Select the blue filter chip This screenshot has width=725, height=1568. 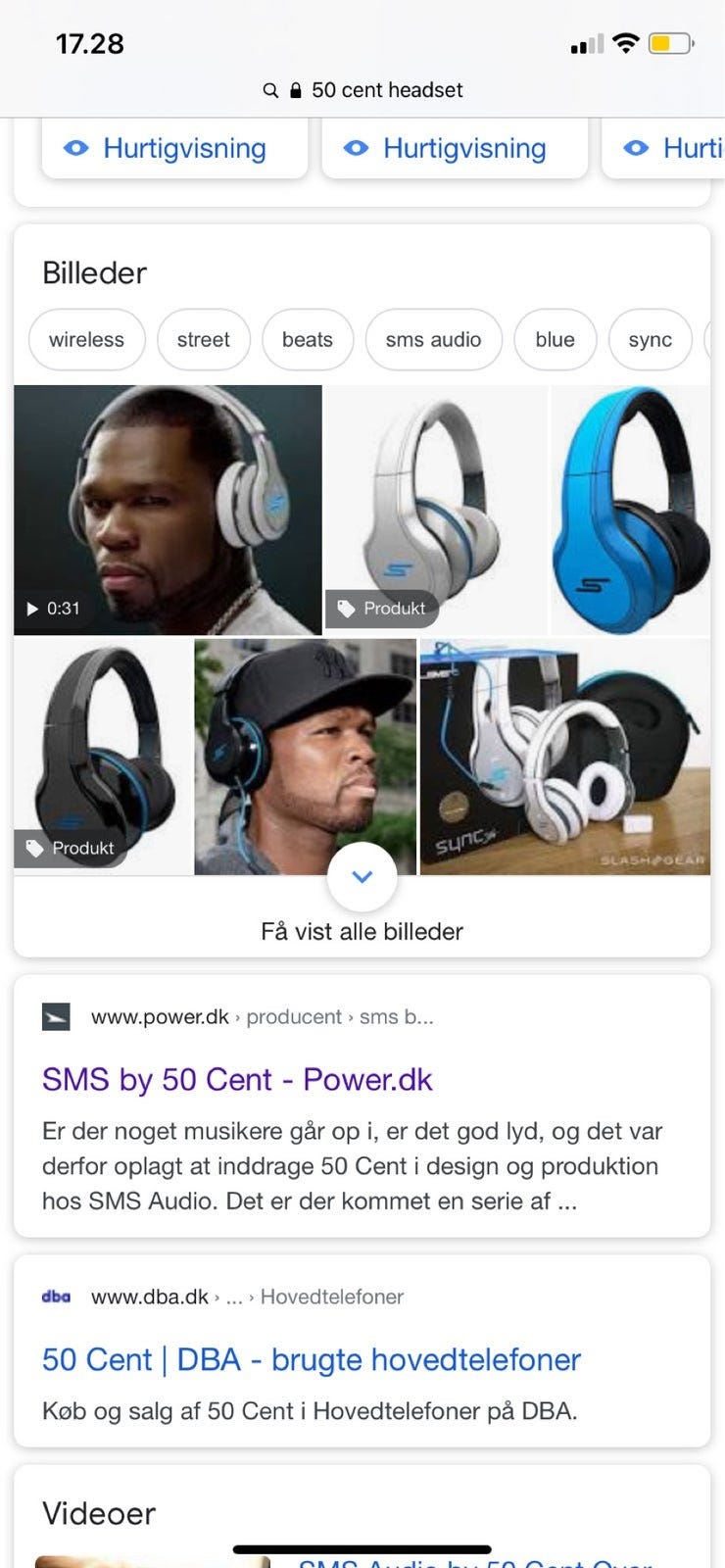(556, 339)
